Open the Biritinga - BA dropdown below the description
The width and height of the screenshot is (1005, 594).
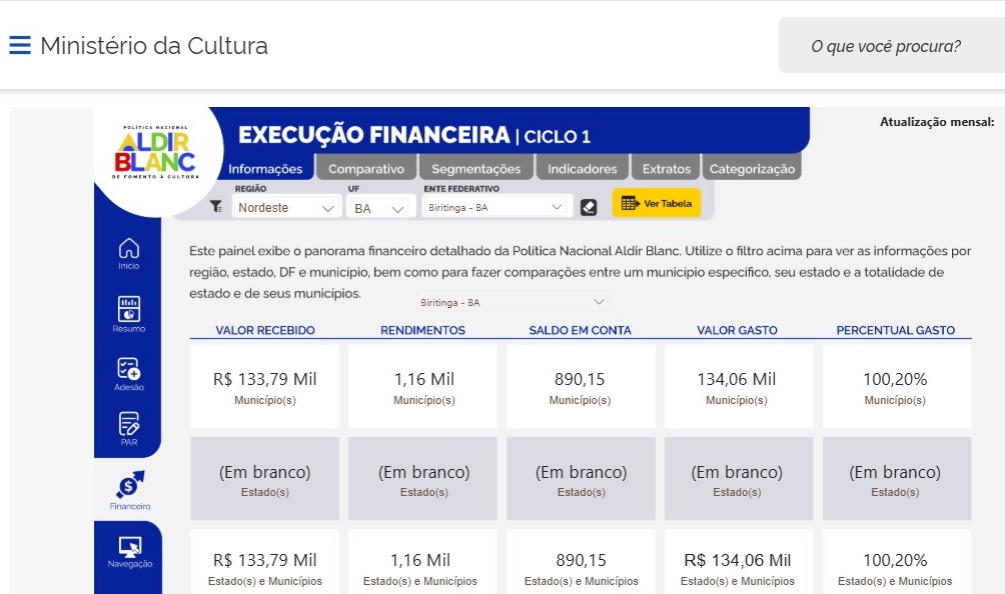[x=513, y=302]
